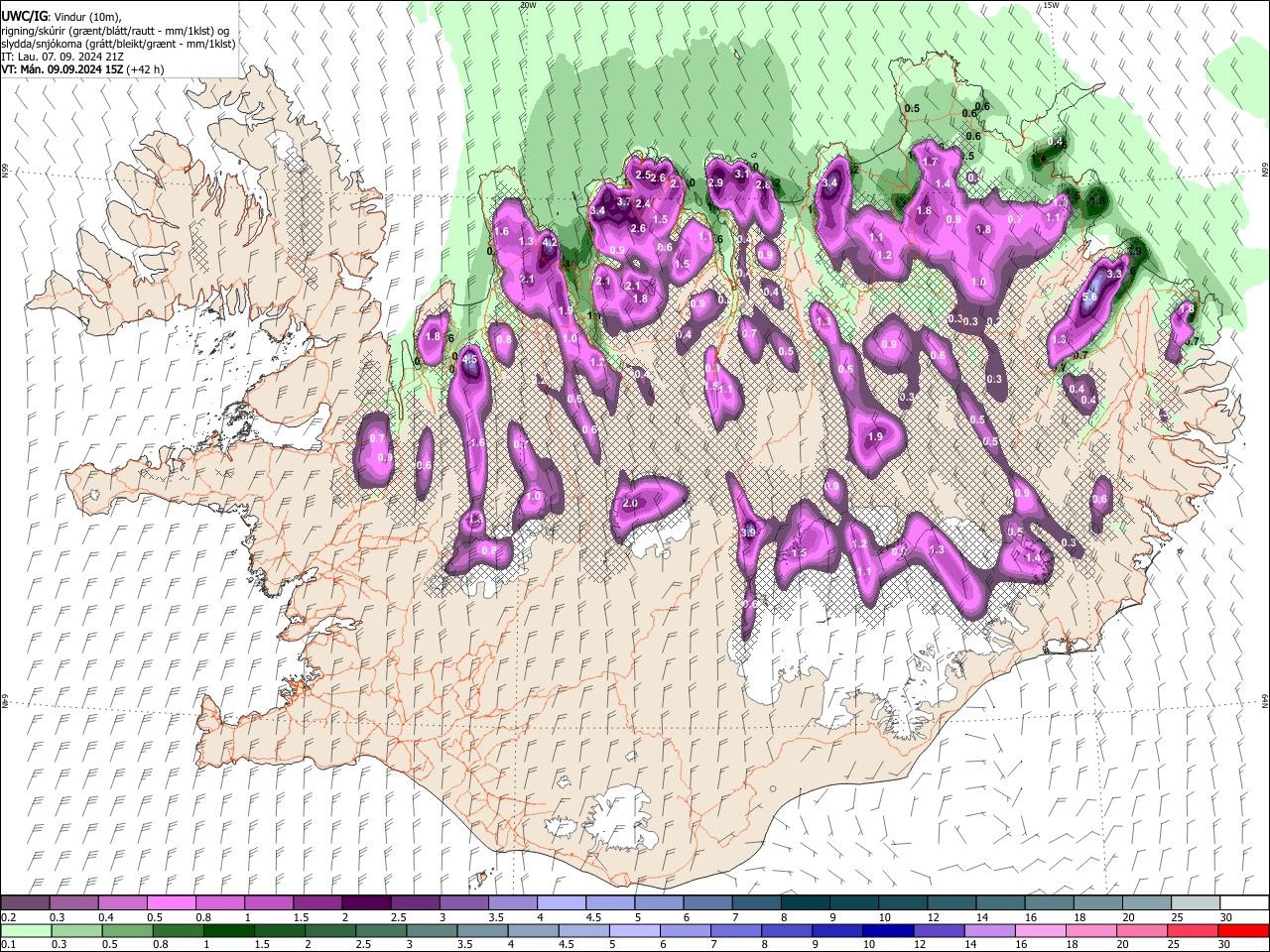Click the 'IT: Lau. 07. 09. 2024 21Z' line
The height and width of the screenshot is (952, 1270).
point(63,57)
